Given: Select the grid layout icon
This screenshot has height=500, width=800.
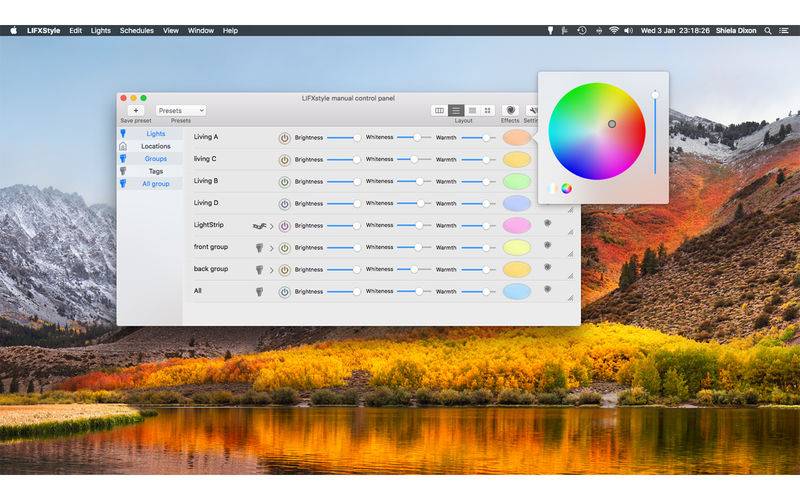Looking at the screenshot, I should 487,110.
